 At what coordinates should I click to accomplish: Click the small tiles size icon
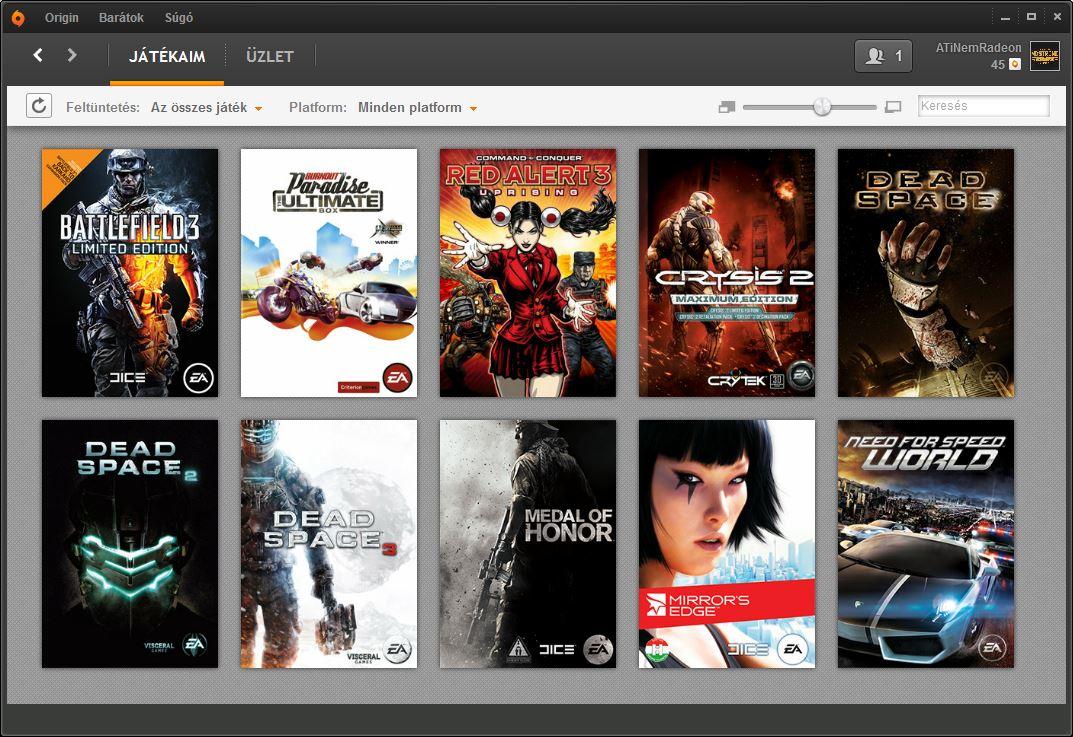(x=727, y=107)
